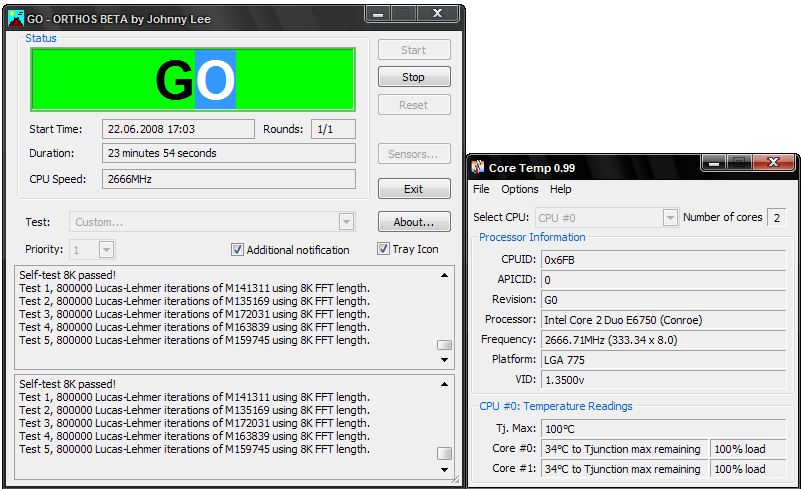This screenshot has width=801, height=489.
Task: Click the disabled Start button in ORTHOS
Action: [414, 50]
